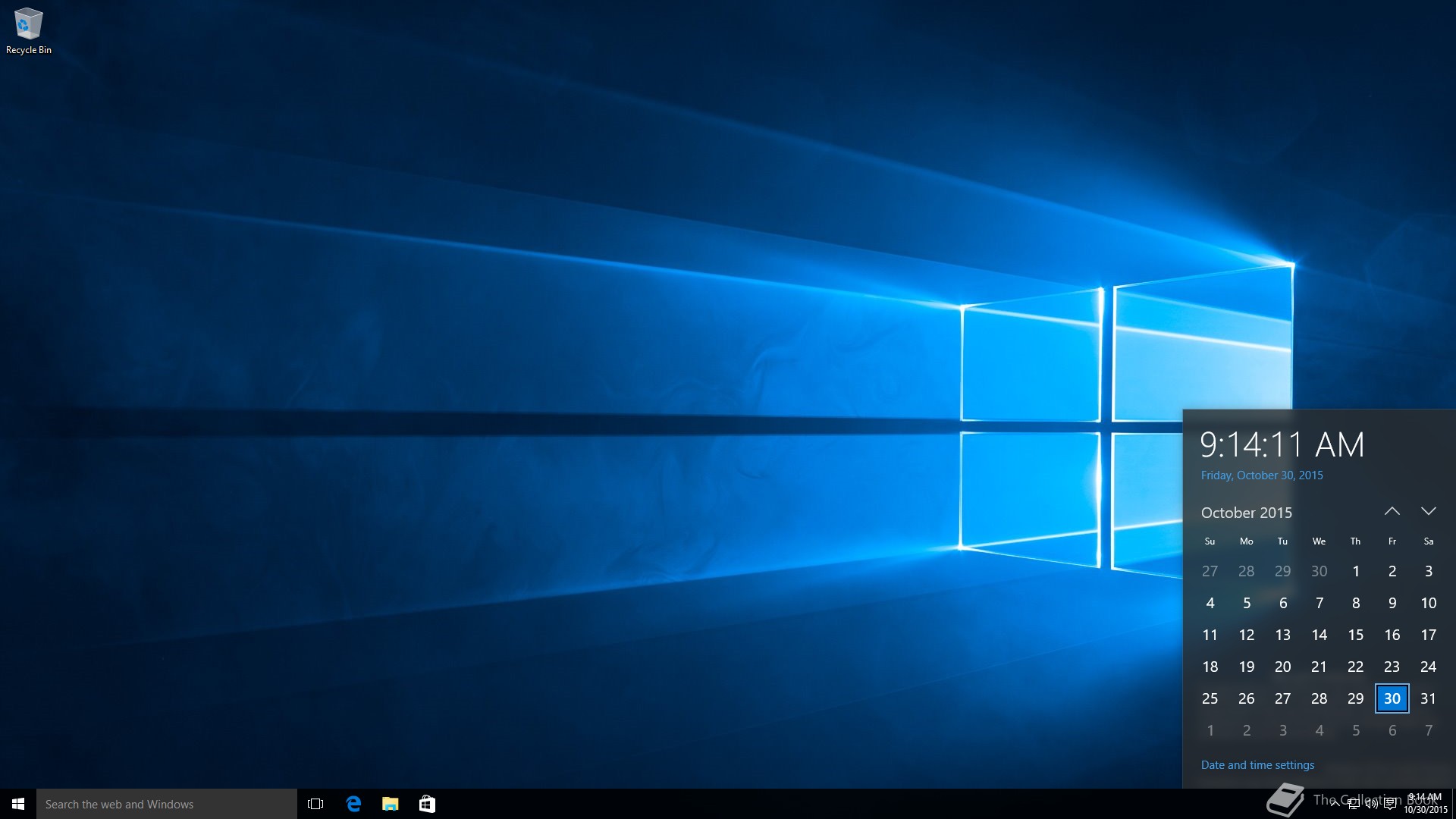Select Thursday October 29 in the calendar

click(1356, 698)
